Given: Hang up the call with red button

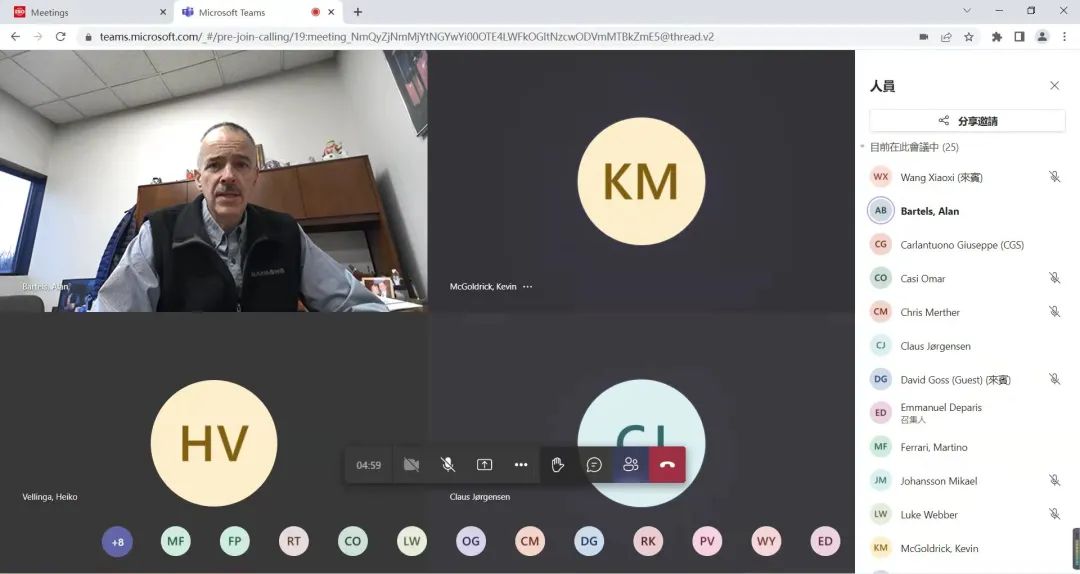Looking at the screenshot, I should click(667, 465).
